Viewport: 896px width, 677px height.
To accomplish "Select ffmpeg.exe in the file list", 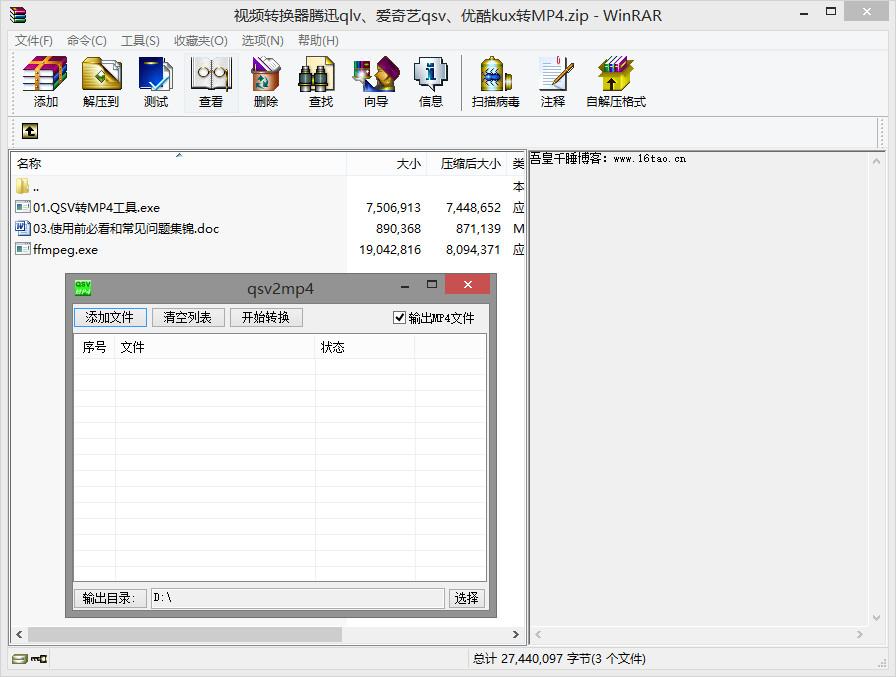I will click(65, 250).
